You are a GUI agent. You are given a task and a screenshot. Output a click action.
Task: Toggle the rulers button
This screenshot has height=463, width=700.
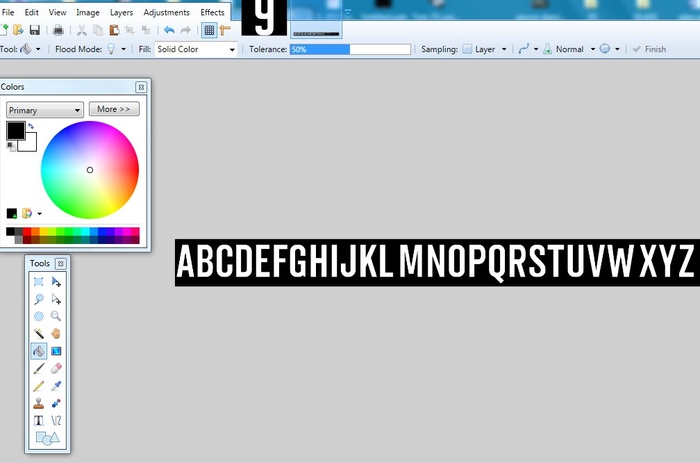(225, 30)
